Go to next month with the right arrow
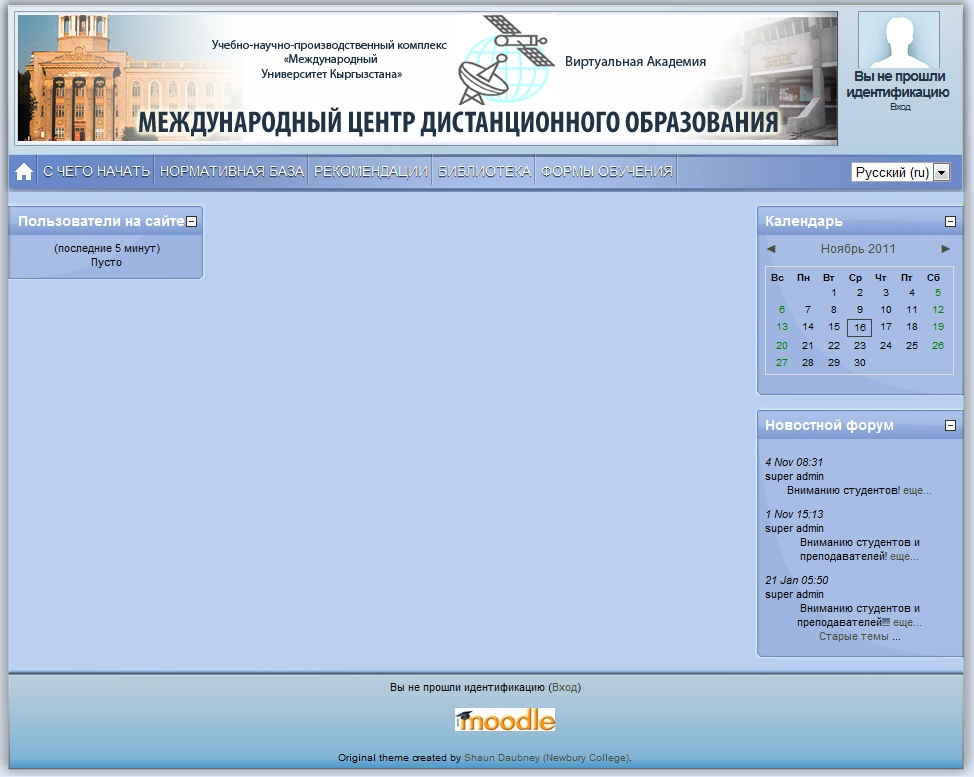The image size is (974, 777). tap(947, 247)
